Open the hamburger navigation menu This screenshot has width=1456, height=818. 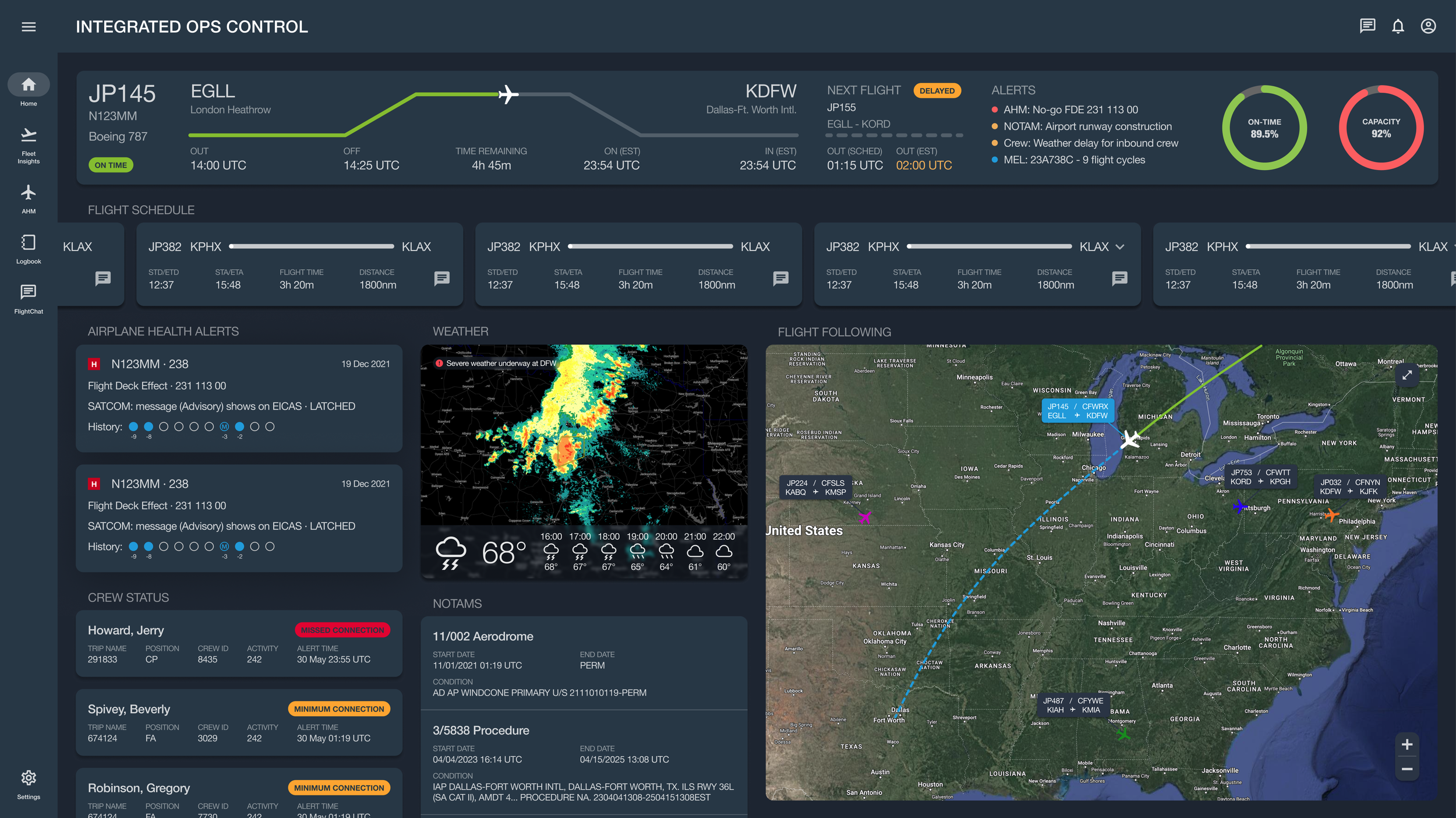pos(29,27)
